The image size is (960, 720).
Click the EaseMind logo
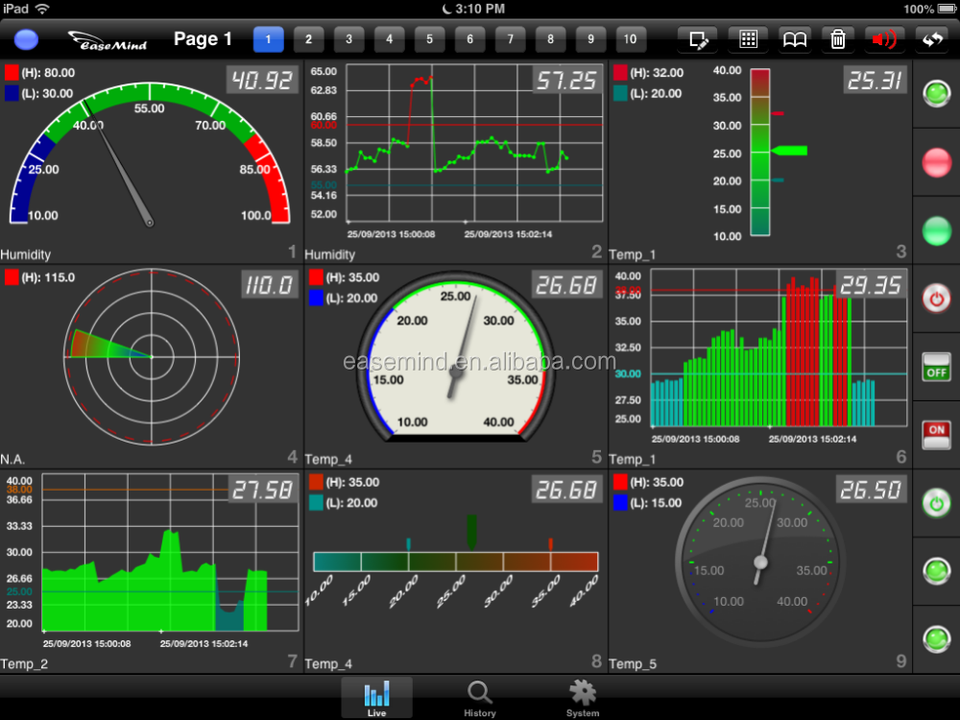107,41
